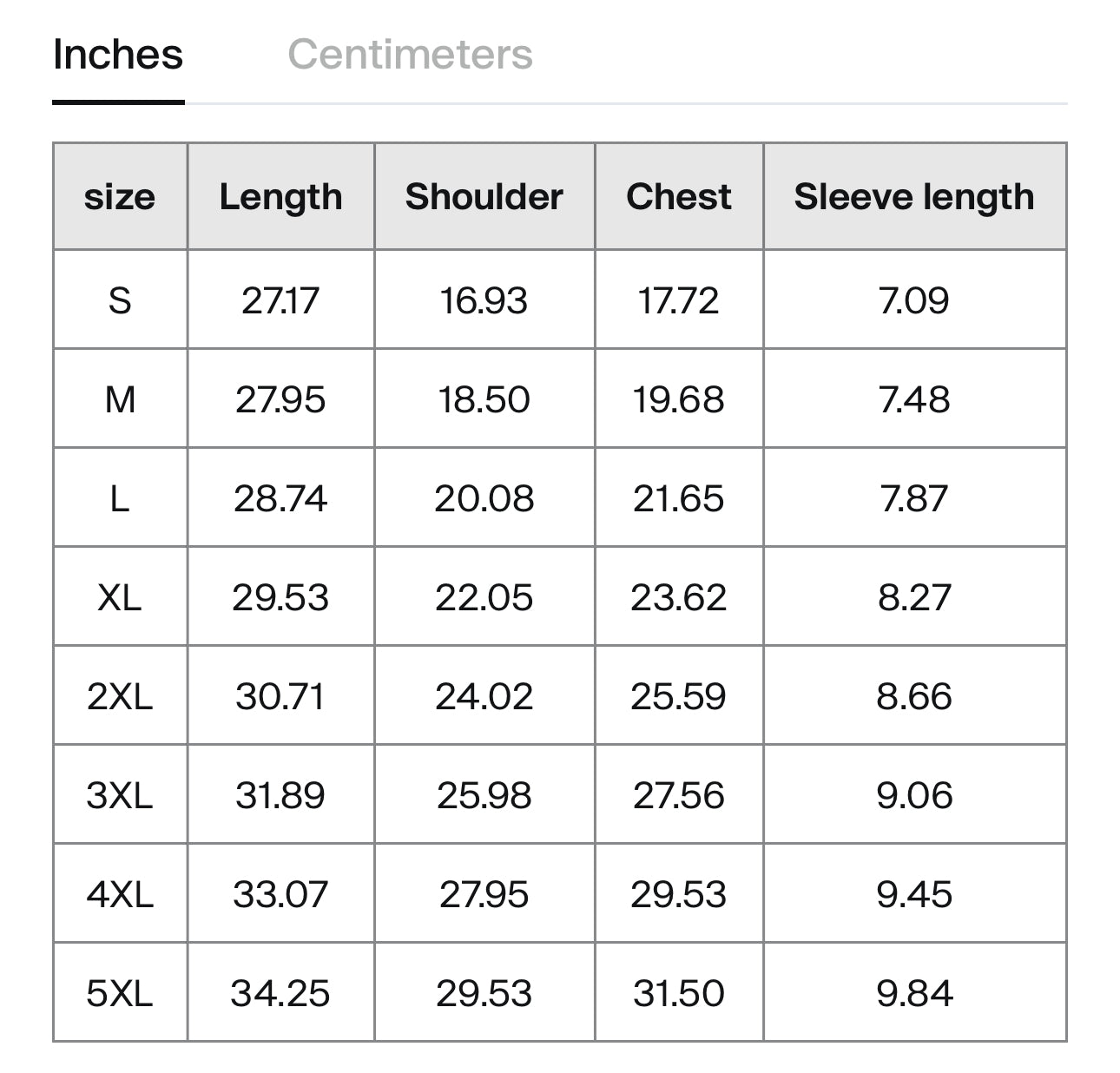The image size is (1120, 1073).
Task: Click the 2XL size row label
Action: click(x=120, y=696)
